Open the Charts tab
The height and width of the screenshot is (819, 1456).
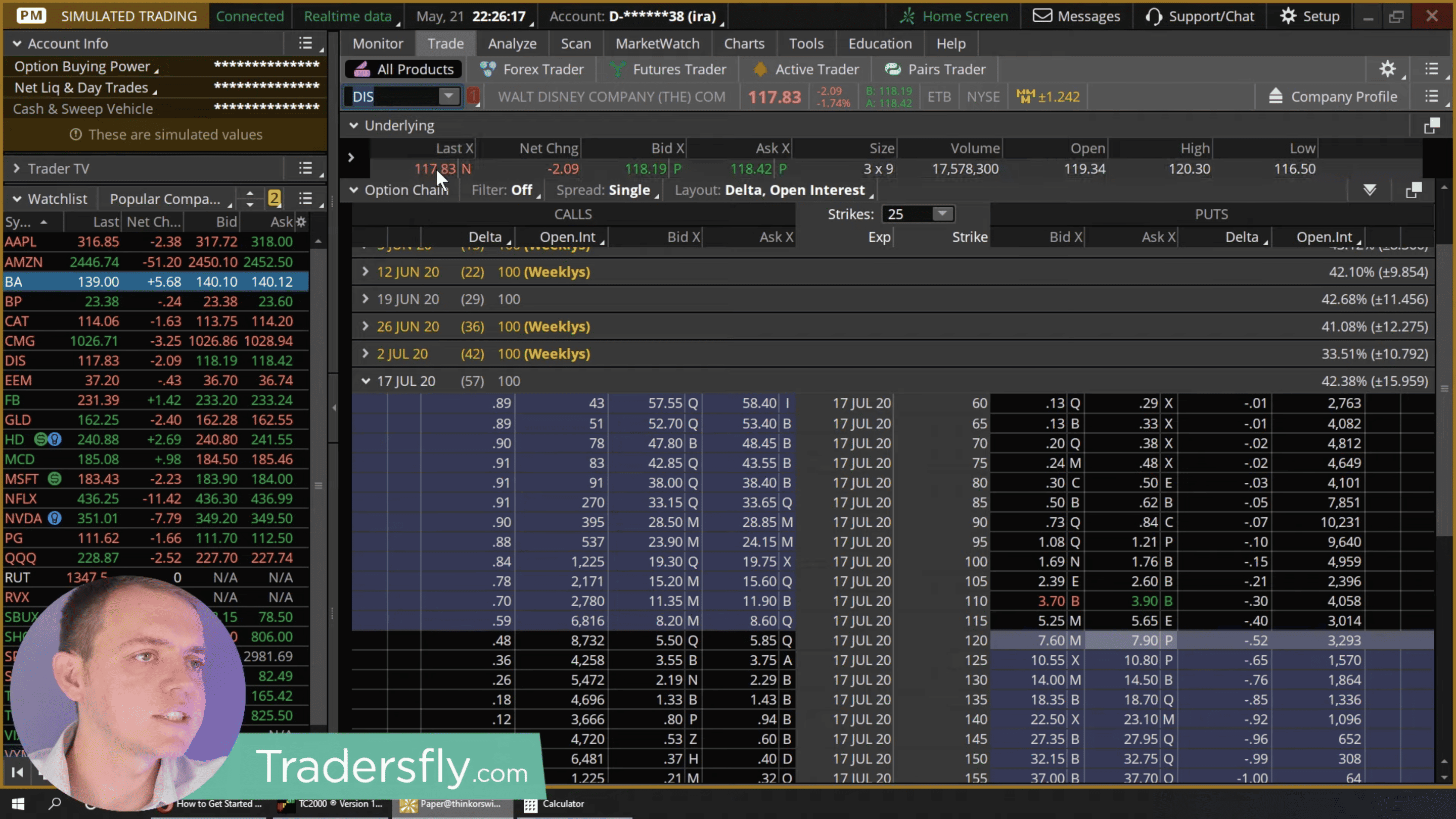pos(744,43)
